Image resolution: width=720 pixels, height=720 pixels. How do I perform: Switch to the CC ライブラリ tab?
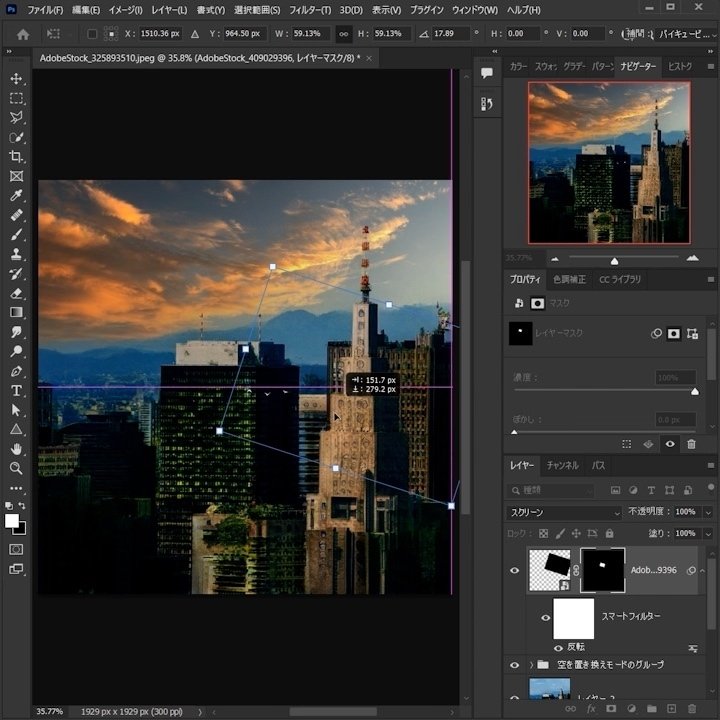pyautogui.click(x=619, y=280)
